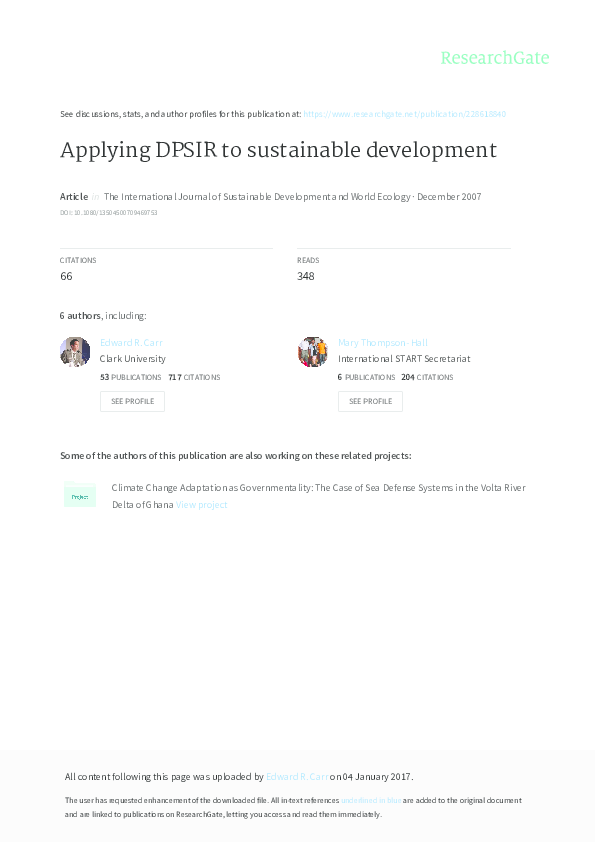Screen dimensions: 595x842
Task: Click the DOI number text
Action: coord(108,213)
